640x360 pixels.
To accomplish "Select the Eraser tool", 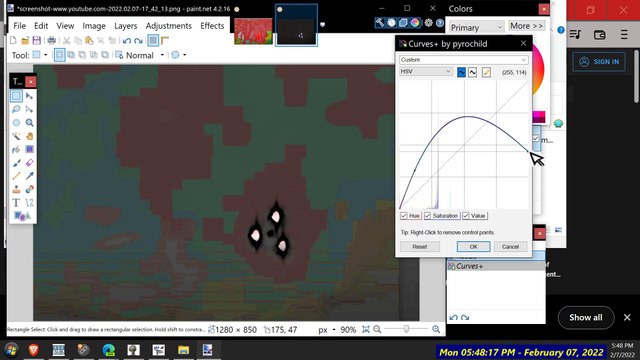I will coord(29,163).
